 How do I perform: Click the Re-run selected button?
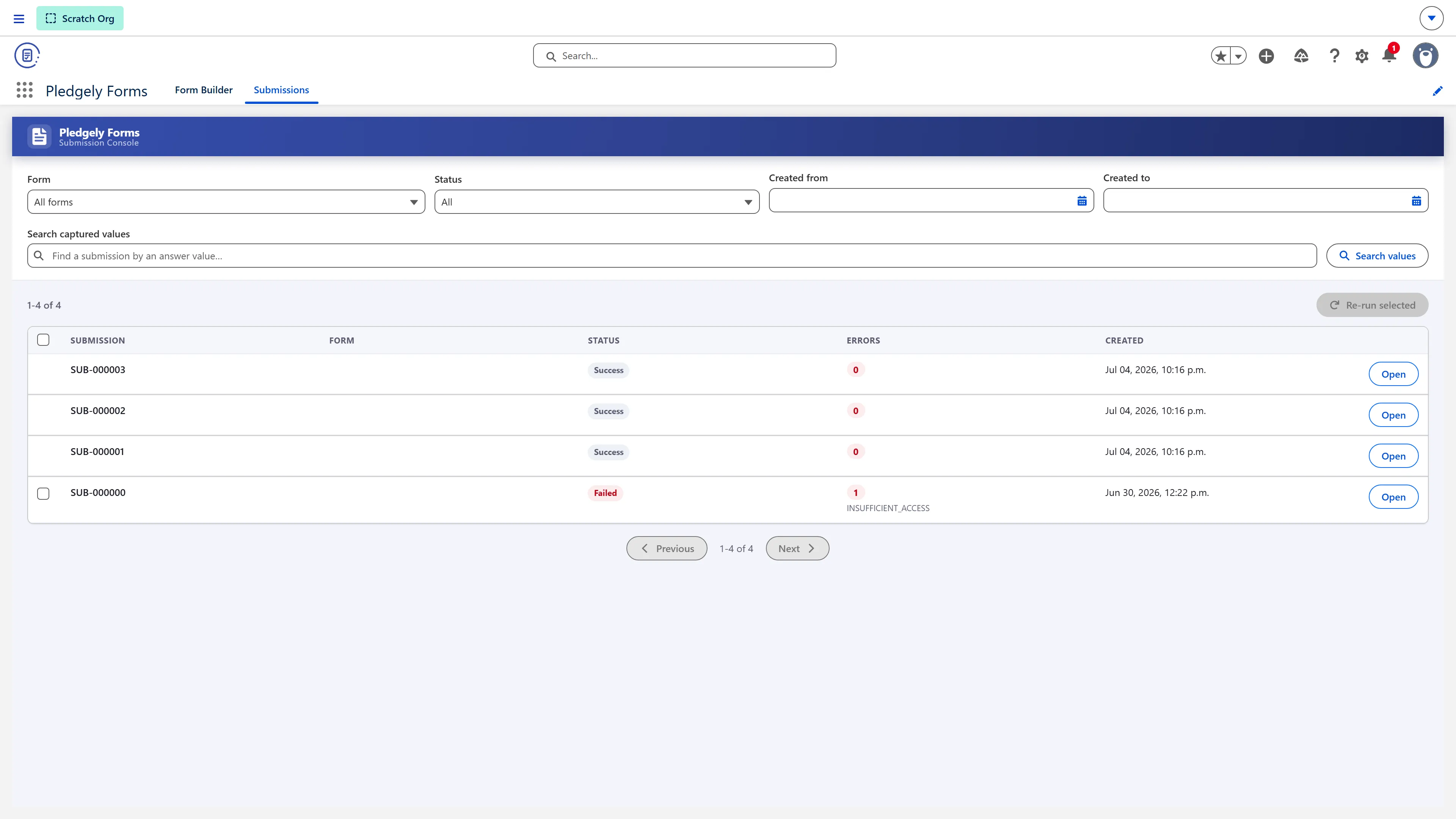1372,305
